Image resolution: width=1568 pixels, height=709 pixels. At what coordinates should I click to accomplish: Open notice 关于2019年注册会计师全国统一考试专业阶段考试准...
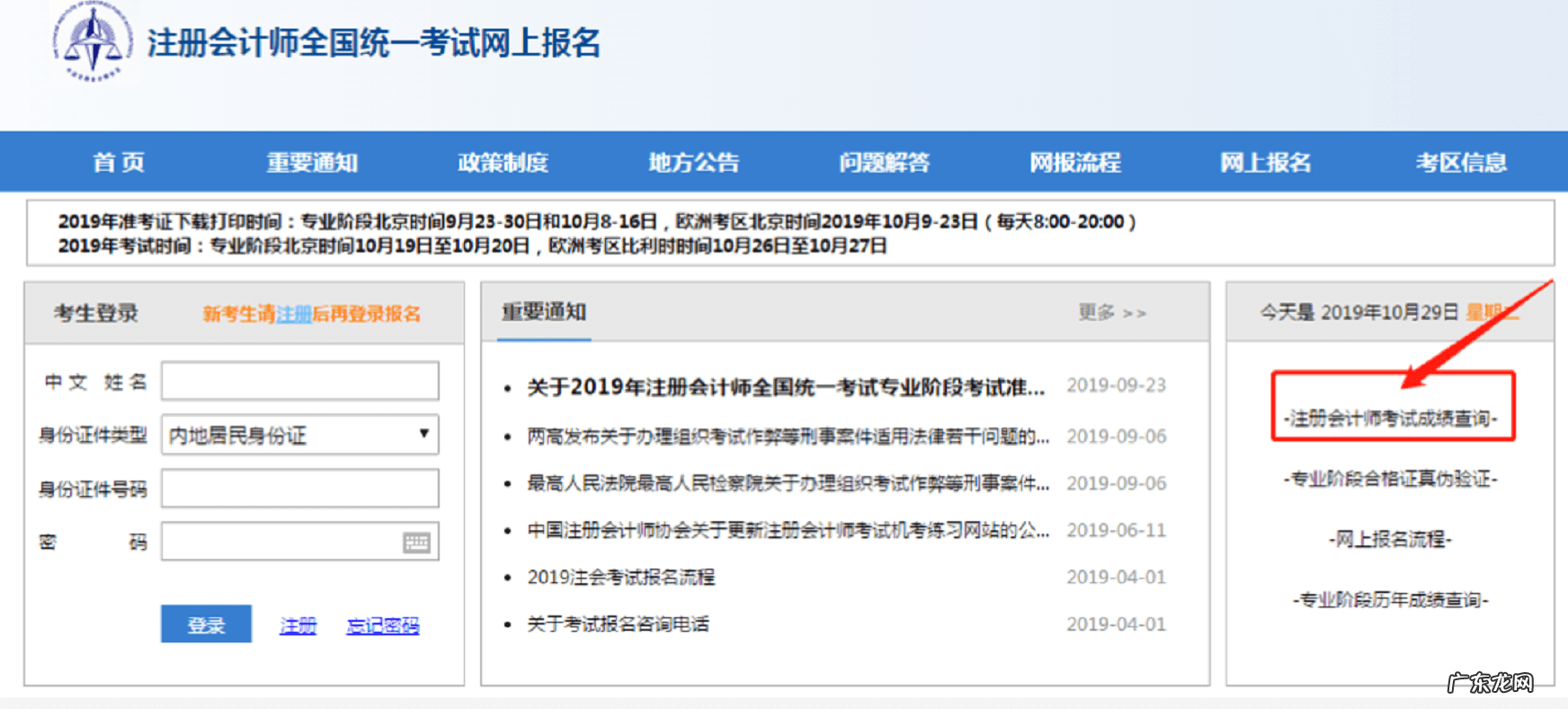coord(786,387)
